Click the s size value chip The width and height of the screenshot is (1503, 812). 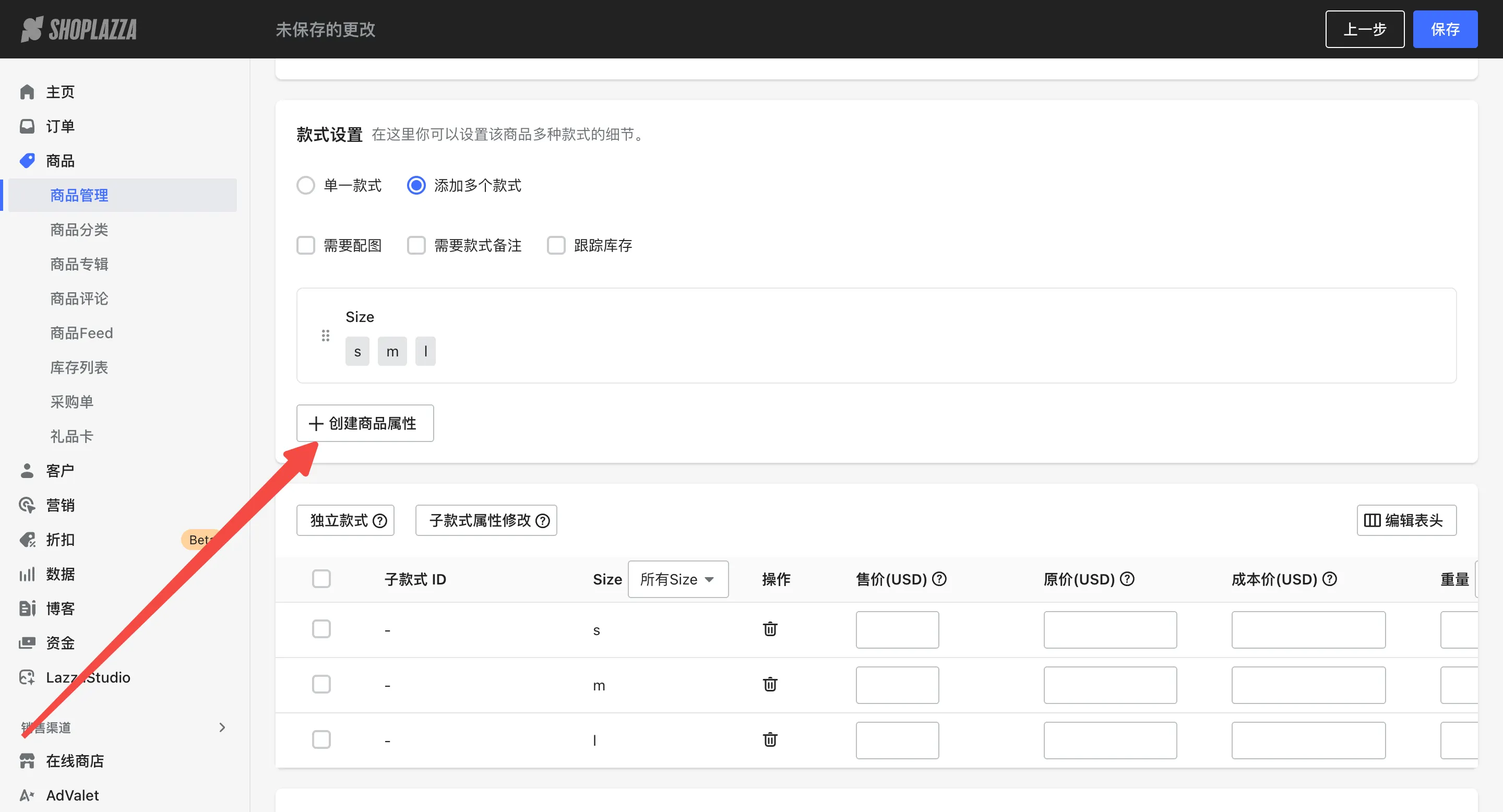[x=357, y=351]
